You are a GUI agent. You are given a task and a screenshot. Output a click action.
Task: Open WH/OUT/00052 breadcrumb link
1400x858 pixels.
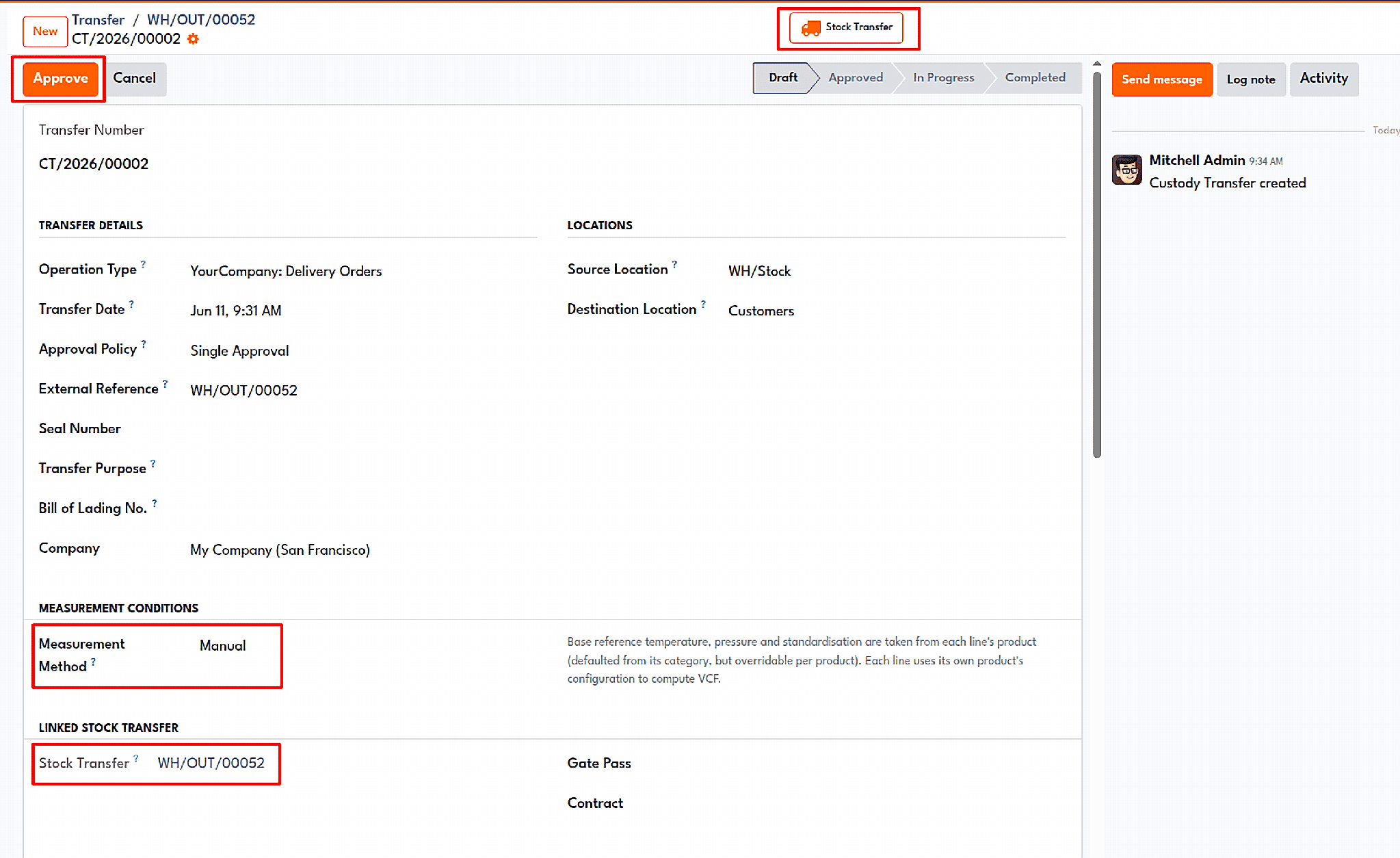[x=201, y=20]
